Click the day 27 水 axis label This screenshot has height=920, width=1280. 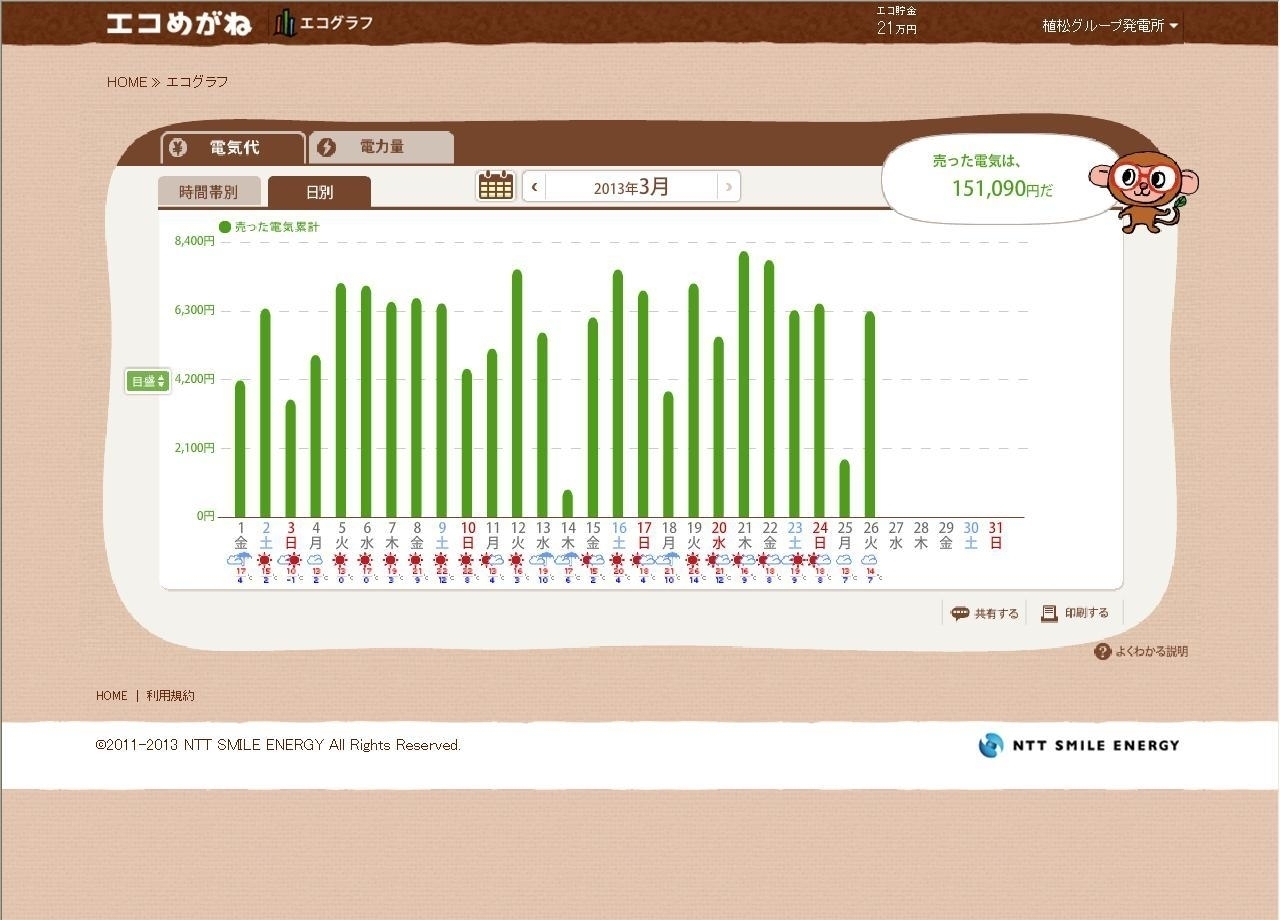pyautogui.click(x=895, y=535)
